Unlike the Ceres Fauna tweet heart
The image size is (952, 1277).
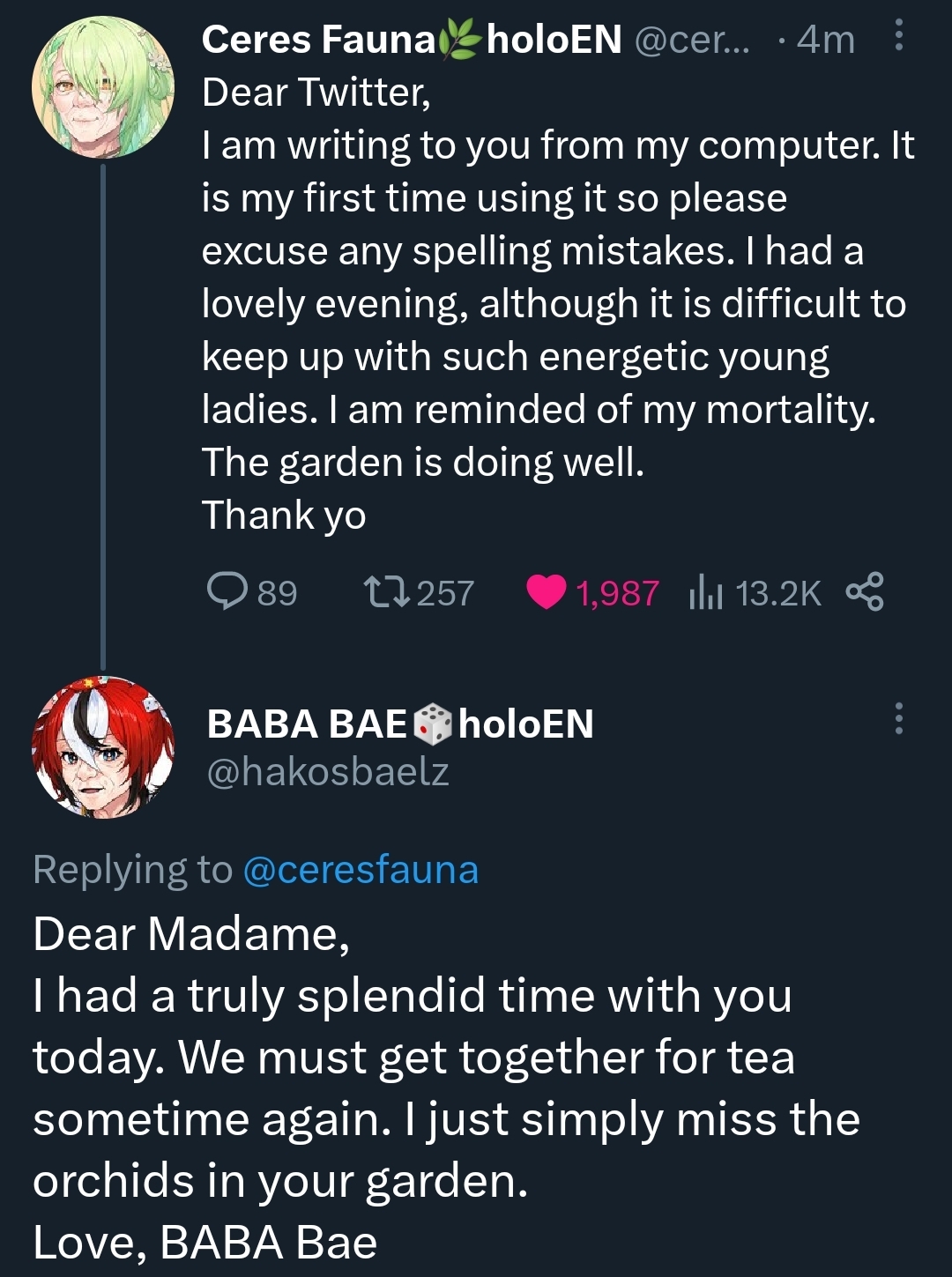pyautogui.click(x=546, y=592)
